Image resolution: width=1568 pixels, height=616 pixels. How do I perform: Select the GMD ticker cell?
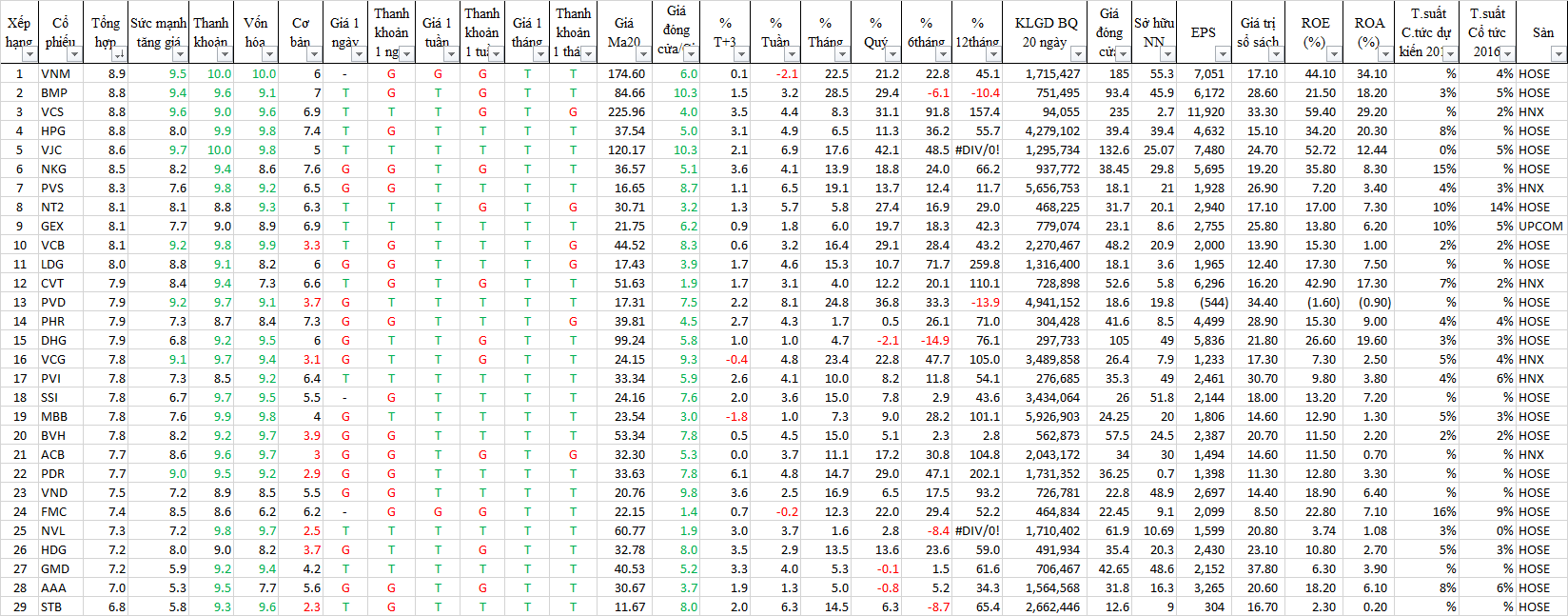pyautogui.click(x=62, y=568)
